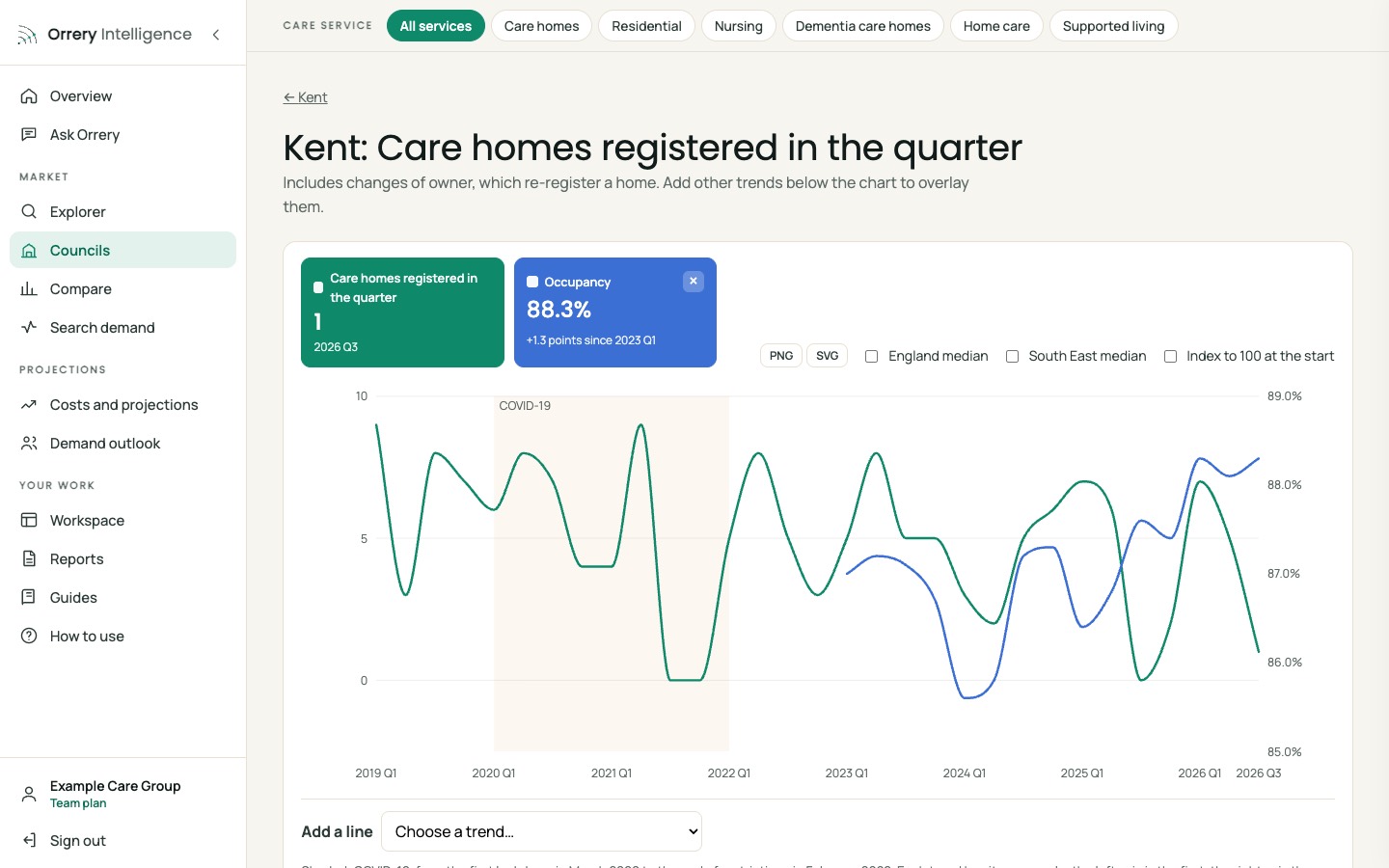Click the How to use help icon

coord(29,637)
